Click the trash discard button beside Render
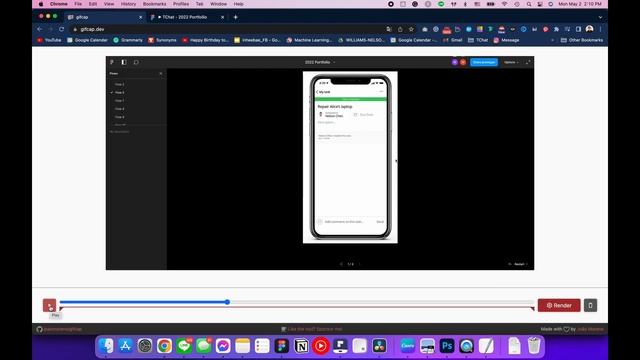The image size is (640, 360). 590,305
